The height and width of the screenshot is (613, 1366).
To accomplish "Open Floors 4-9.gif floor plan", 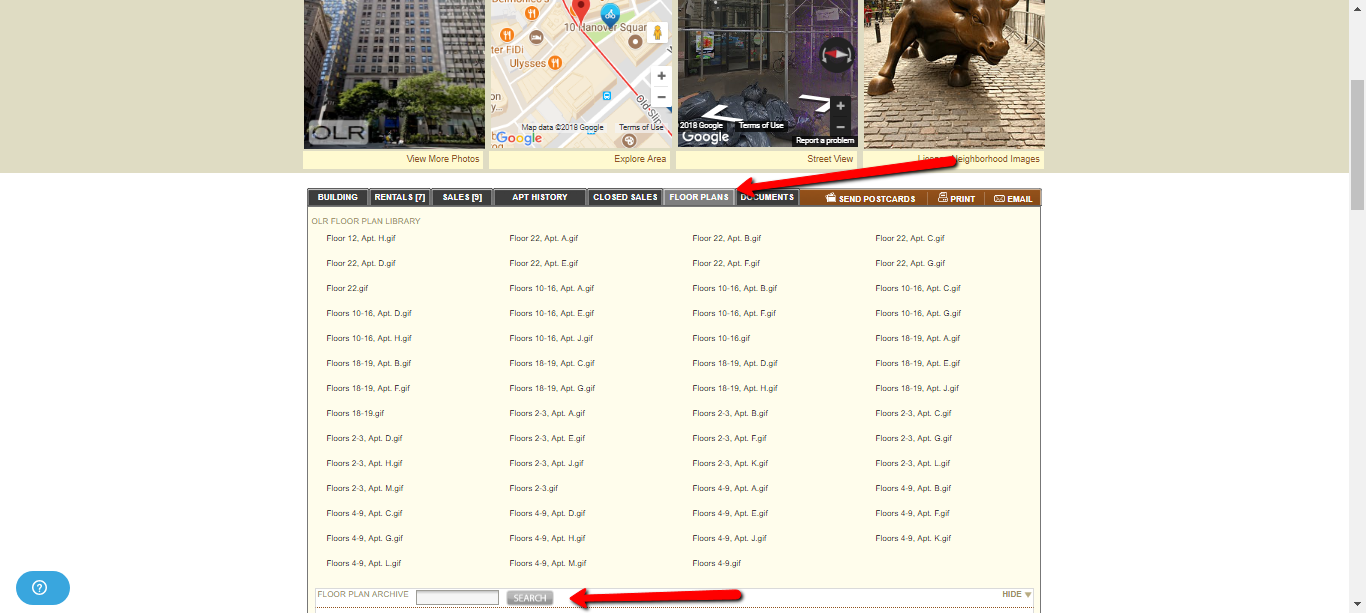I will click(717, 563).
